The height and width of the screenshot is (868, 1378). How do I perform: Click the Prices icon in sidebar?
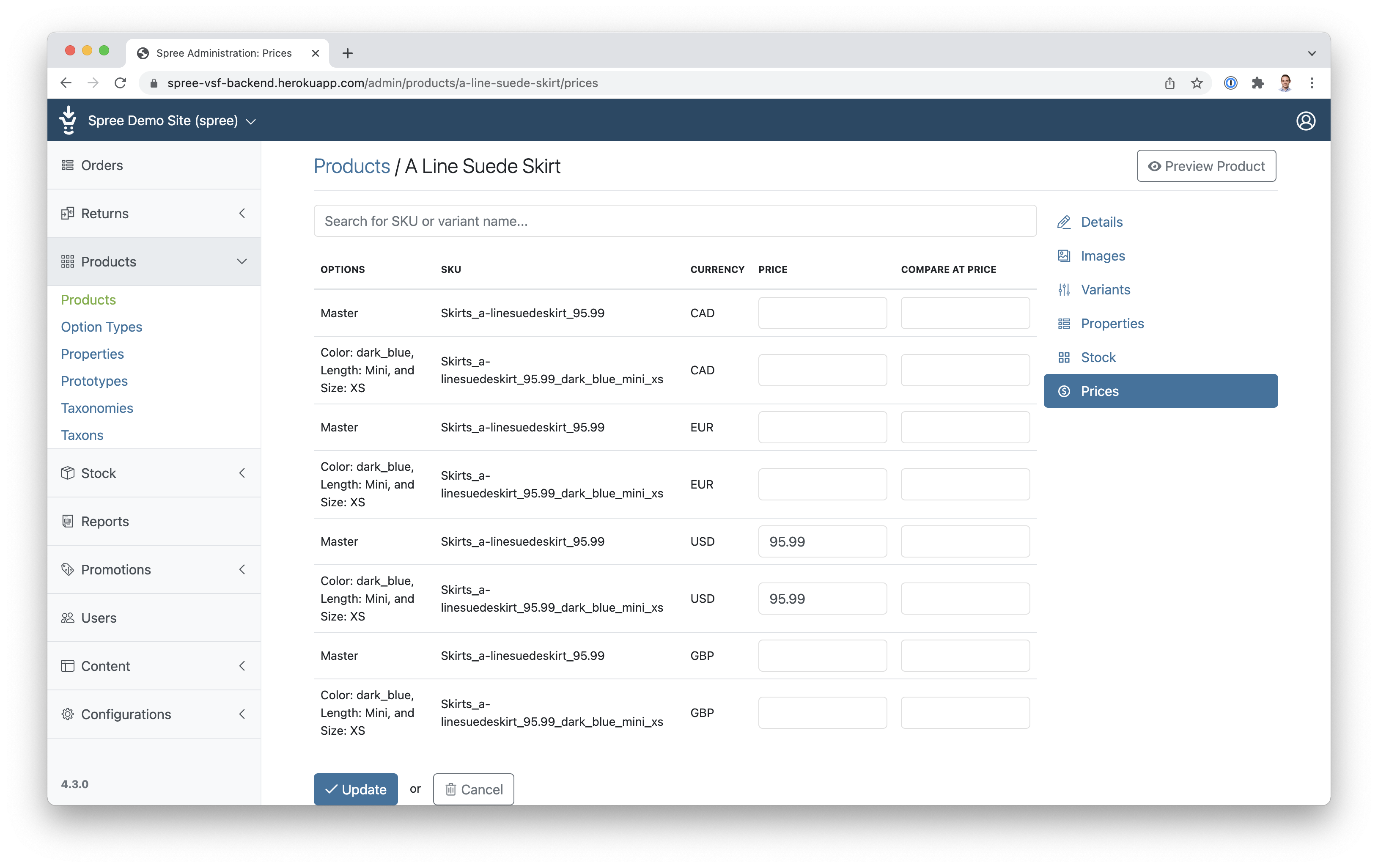[1064, 390]
